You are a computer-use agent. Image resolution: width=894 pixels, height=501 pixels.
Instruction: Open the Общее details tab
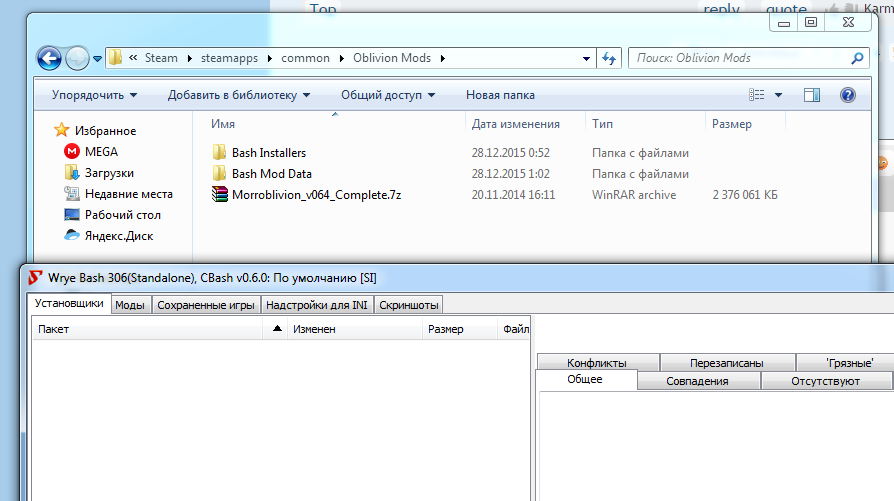pyautogui.click(x=586, y=380)
